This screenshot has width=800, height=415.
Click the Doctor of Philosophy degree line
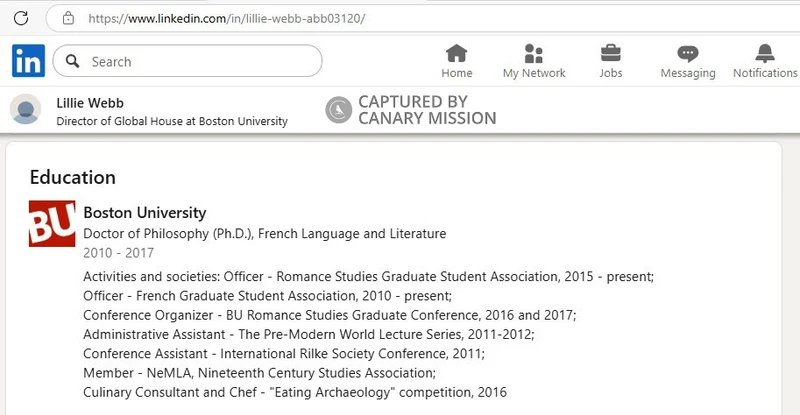pyautogui.click(x=265, y=234)
